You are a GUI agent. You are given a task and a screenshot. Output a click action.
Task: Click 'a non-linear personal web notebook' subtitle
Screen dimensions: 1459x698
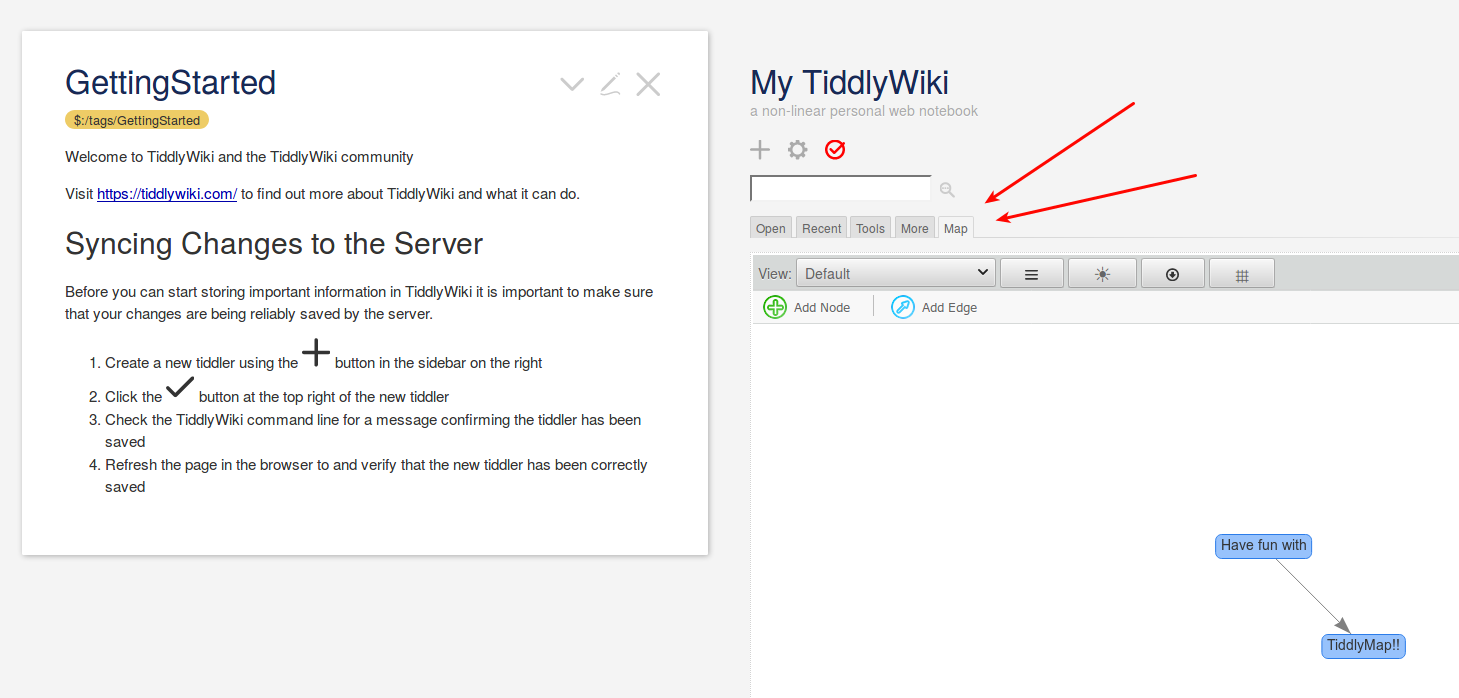864,111
